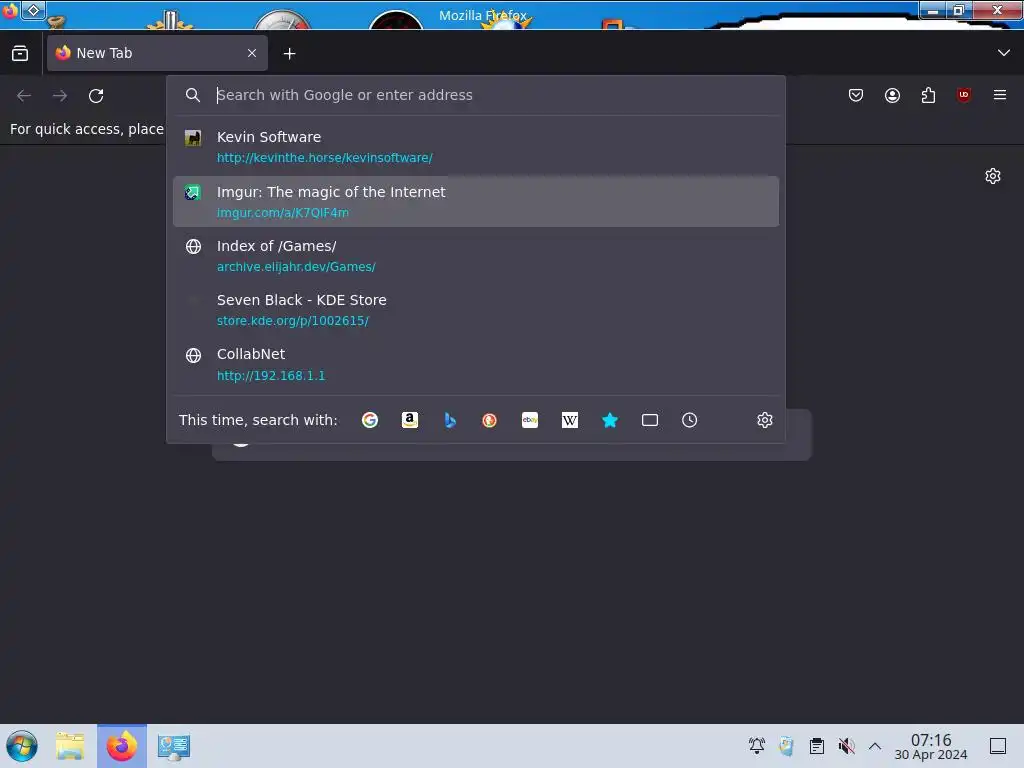Open the uBlock Origin extension
The width and height of the screenshot is (1024, 768).
point(964,95)
